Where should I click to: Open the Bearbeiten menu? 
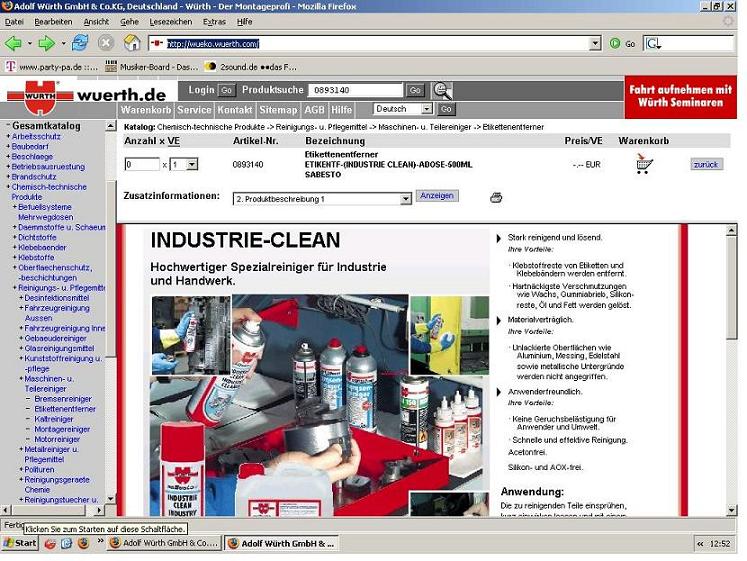53,22
